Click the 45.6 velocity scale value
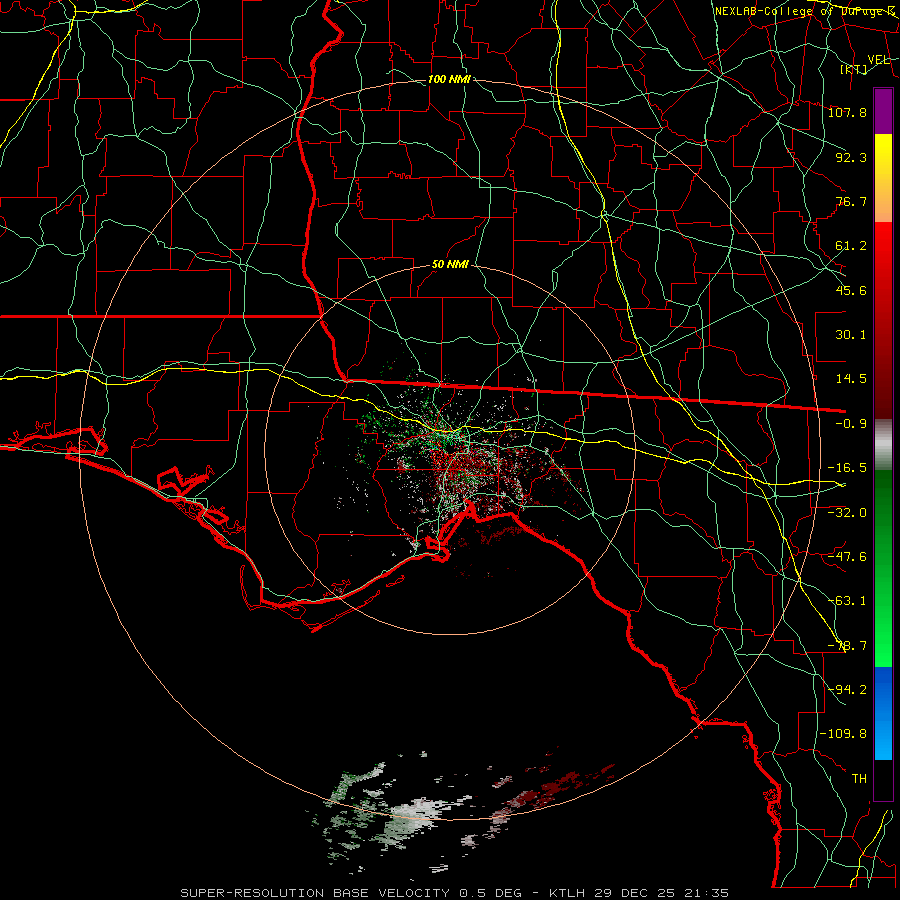 pyautogui.click(x=851, y=290)
